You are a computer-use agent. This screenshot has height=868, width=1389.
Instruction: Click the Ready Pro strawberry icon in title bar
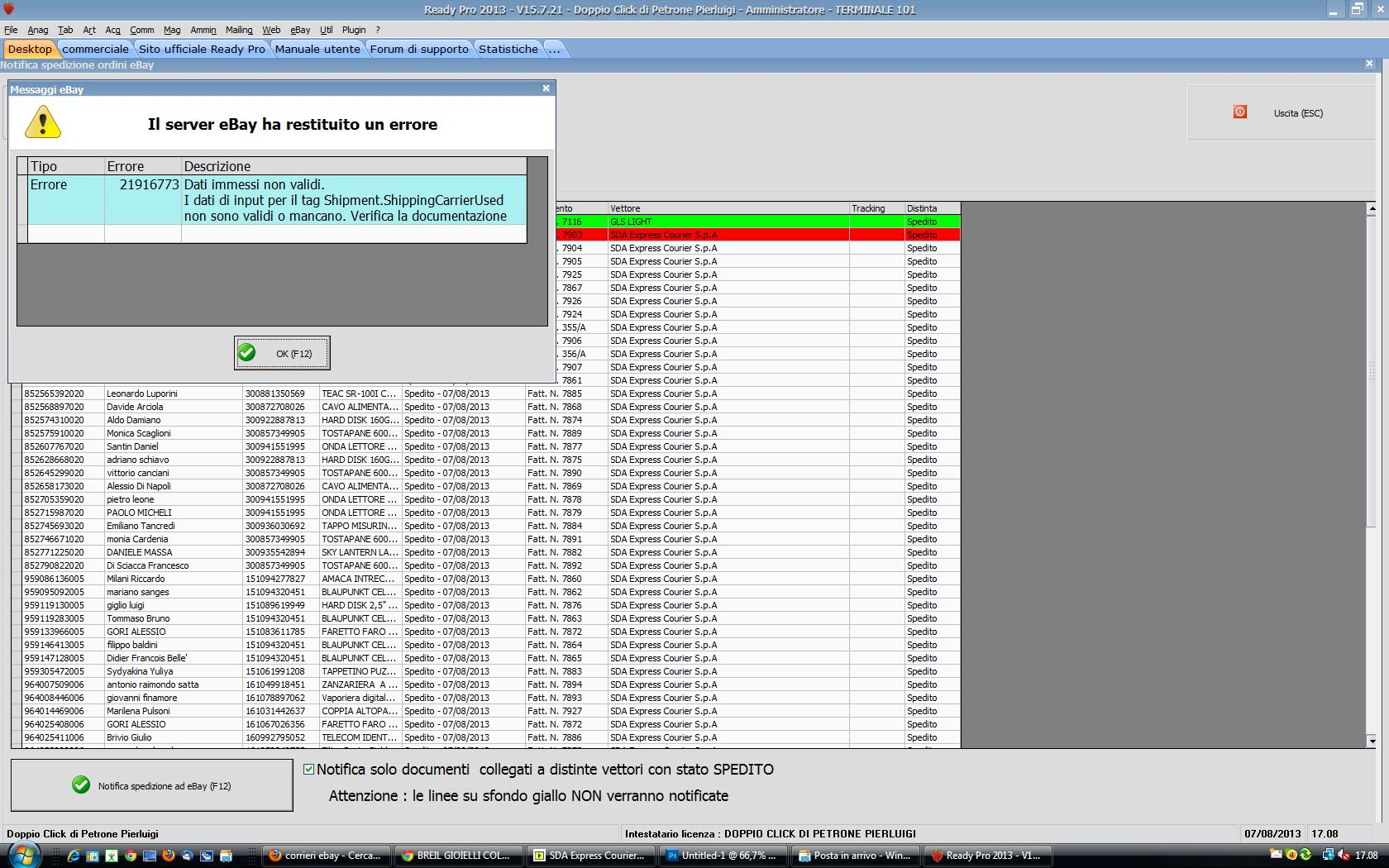tap(9, 10)
